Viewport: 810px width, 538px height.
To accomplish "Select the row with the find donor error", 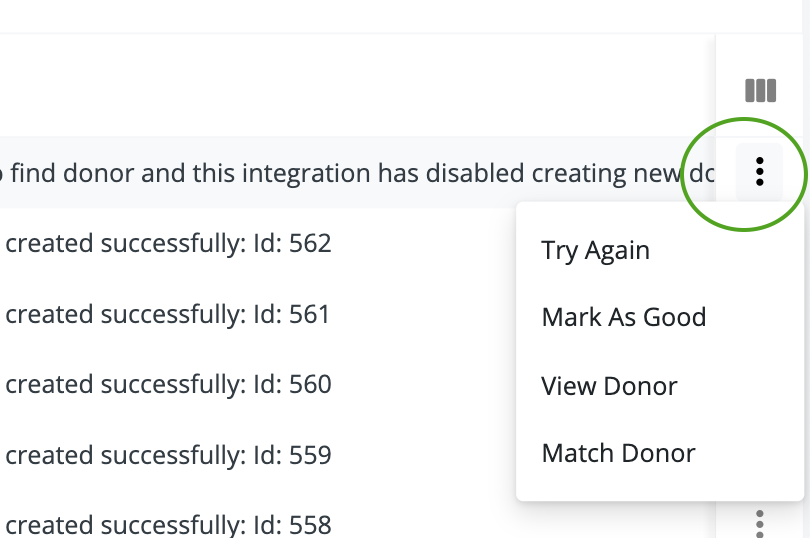I will point(300,172).
